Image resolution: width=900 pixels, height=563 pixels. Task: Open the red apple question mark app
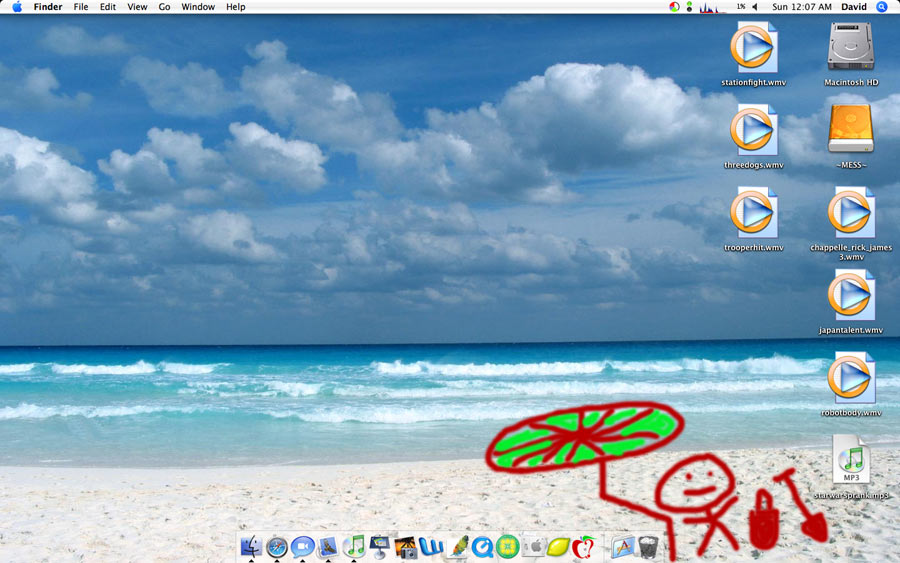coord(584,547)
